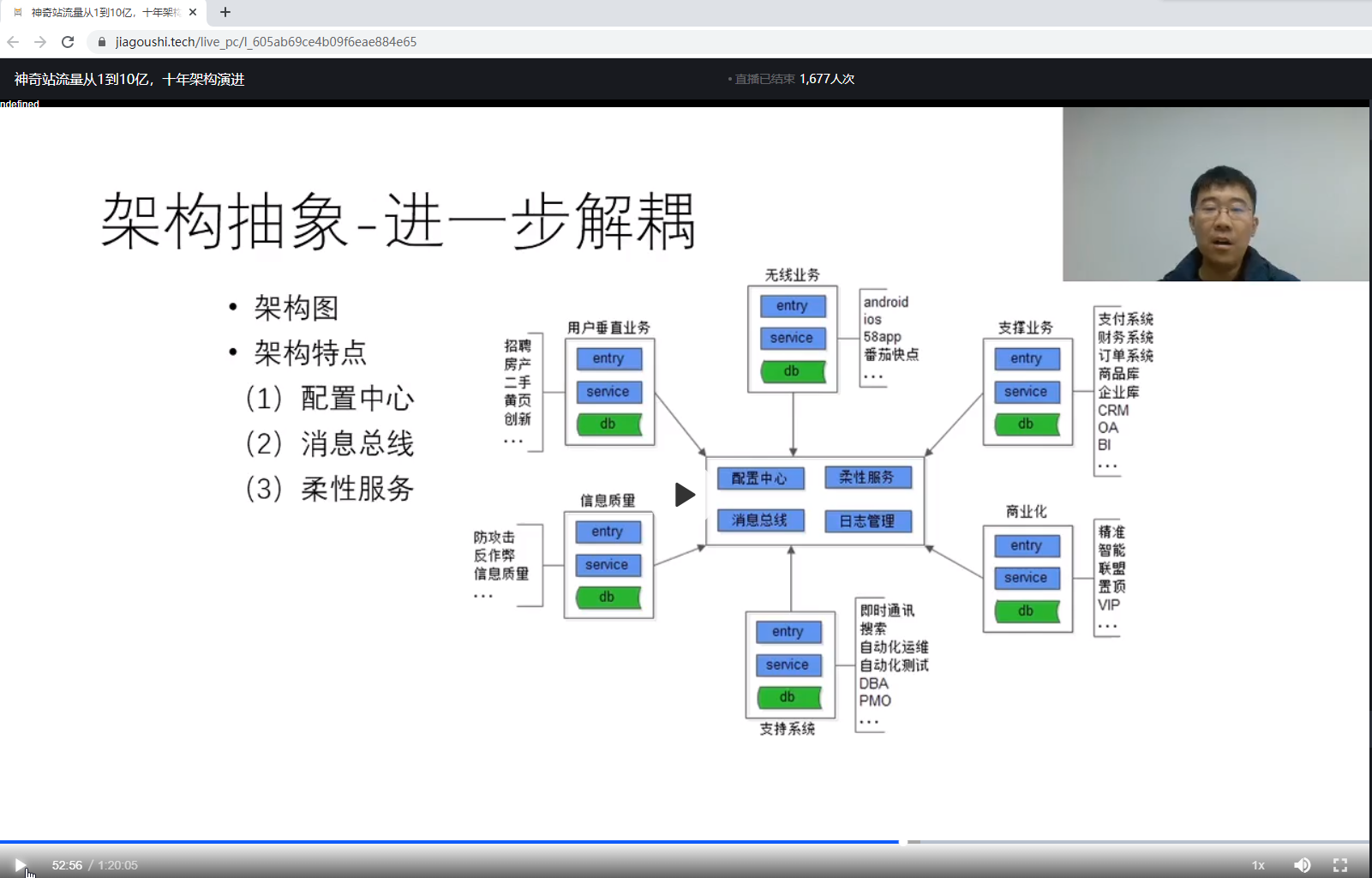Click the viewer count showing 1,677人次
Screen dimensions: 1372x878
click(824, 78)
